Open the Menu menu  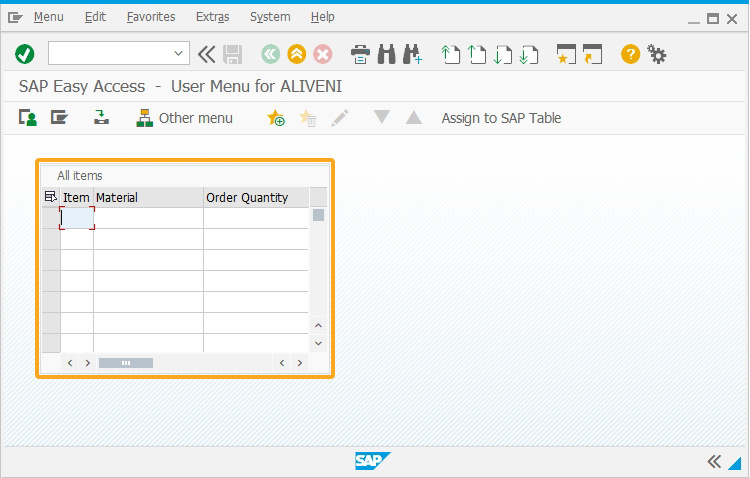[48, 17]
